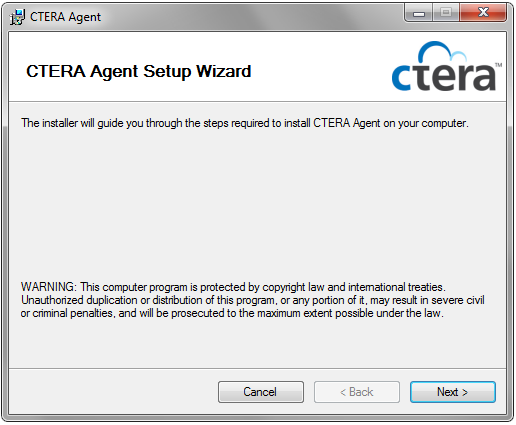This screenshot has height=425, width=516.
Task: Click the criminal penalties warning line
Action: pos(232,313)
